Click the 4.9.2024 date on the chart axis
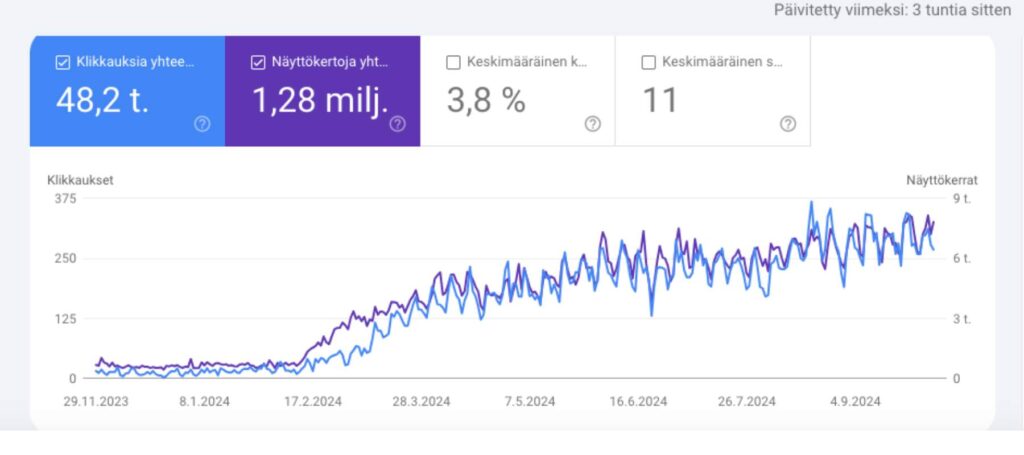The width and height of the screenshot is (1024, 455). point(853,402)
